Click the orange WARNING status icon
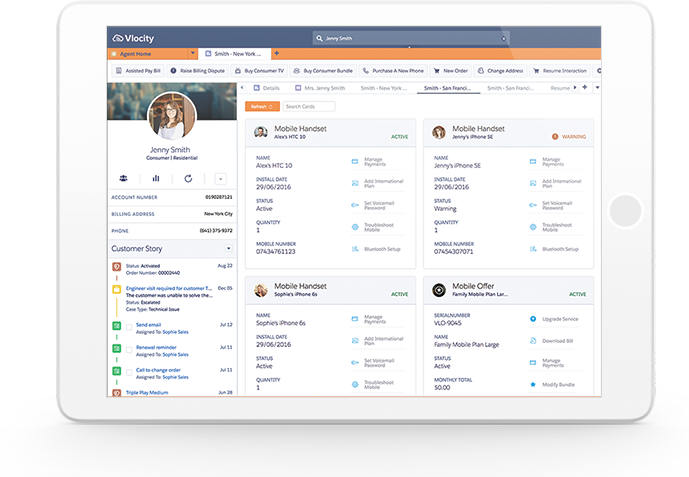 point(555,136)
